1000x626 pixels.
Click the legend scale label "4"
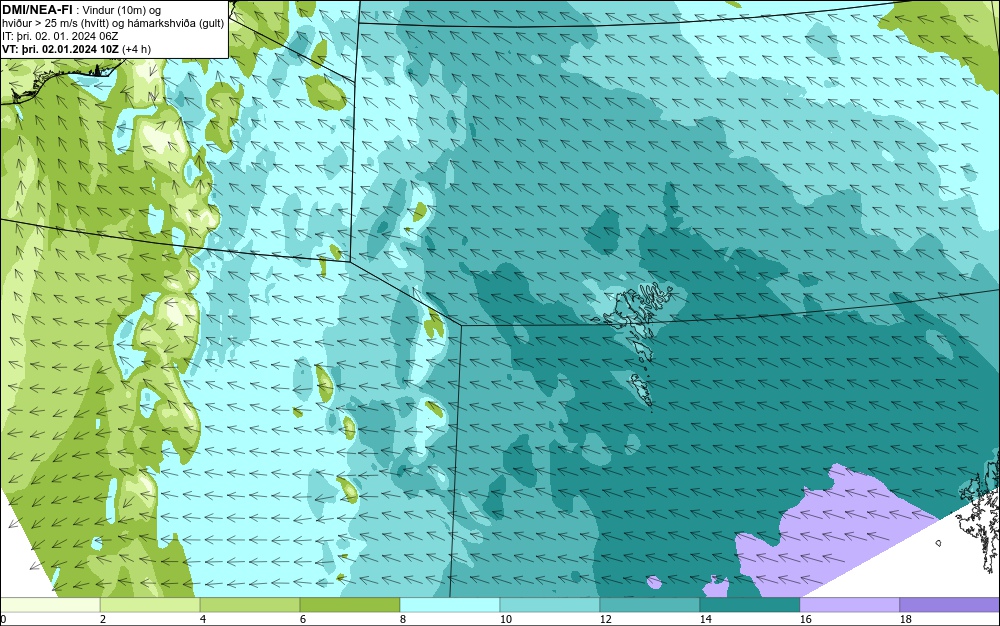[x=203, y=619]
